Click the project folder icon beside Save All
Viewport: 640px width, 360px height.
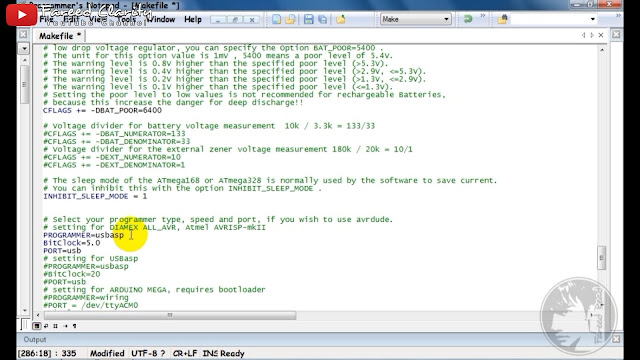(x=341, y=19)
